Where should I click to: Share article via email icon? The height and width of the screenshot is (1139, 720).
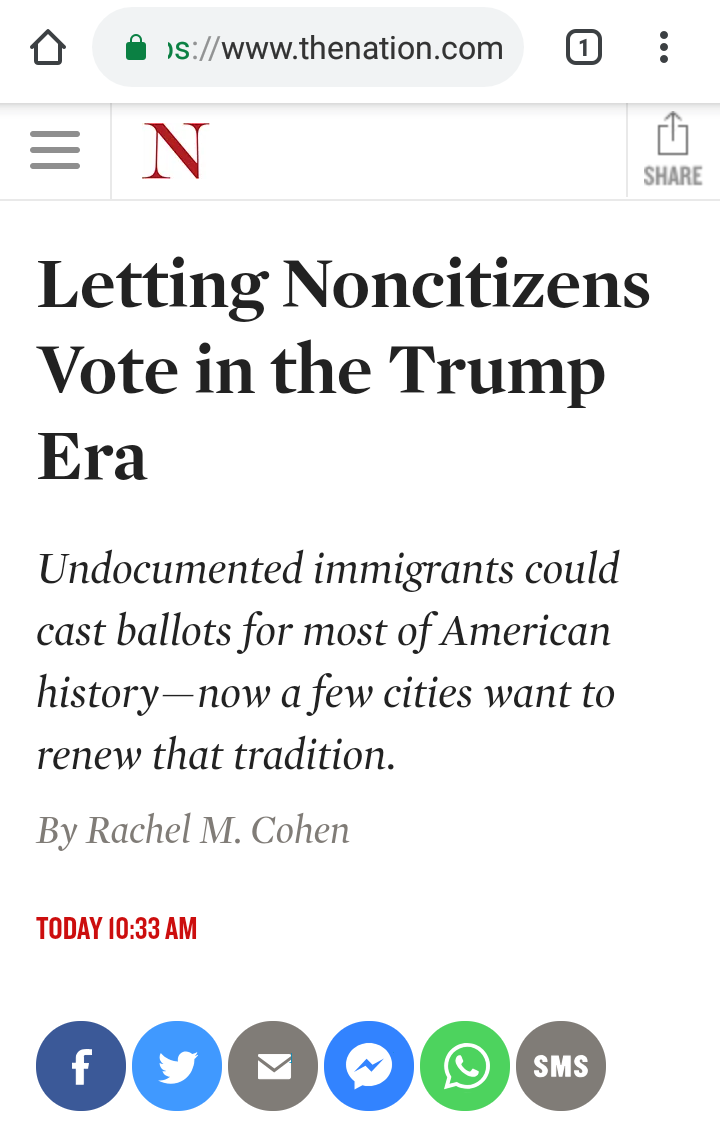273,1066
